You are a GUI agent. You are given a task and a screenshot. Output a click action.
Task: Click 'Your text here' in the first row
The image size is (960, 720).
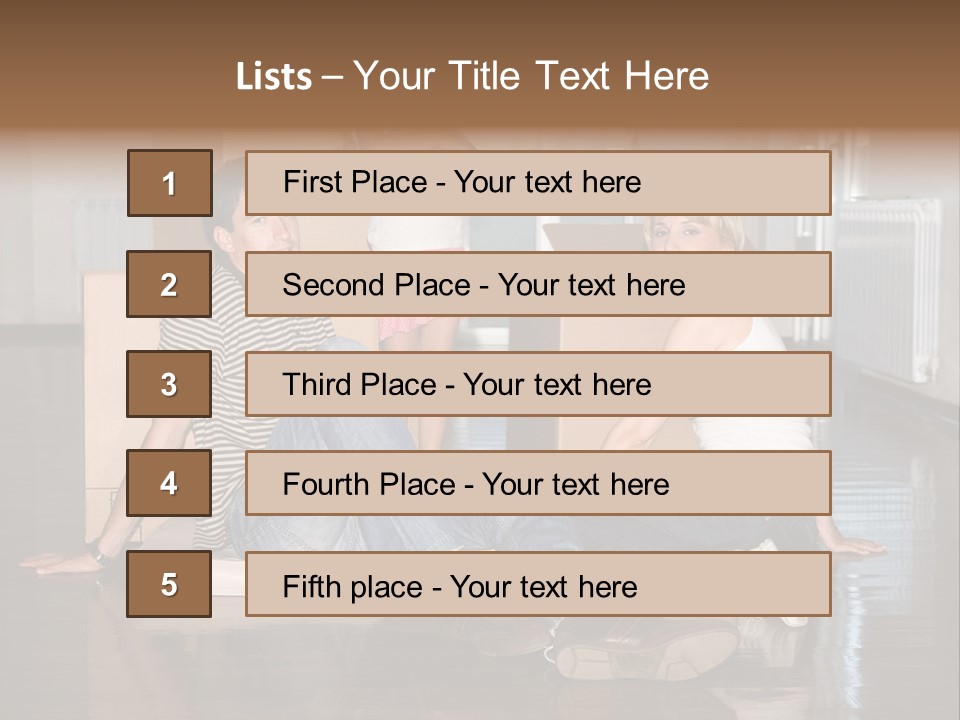(x=547, y=182)
